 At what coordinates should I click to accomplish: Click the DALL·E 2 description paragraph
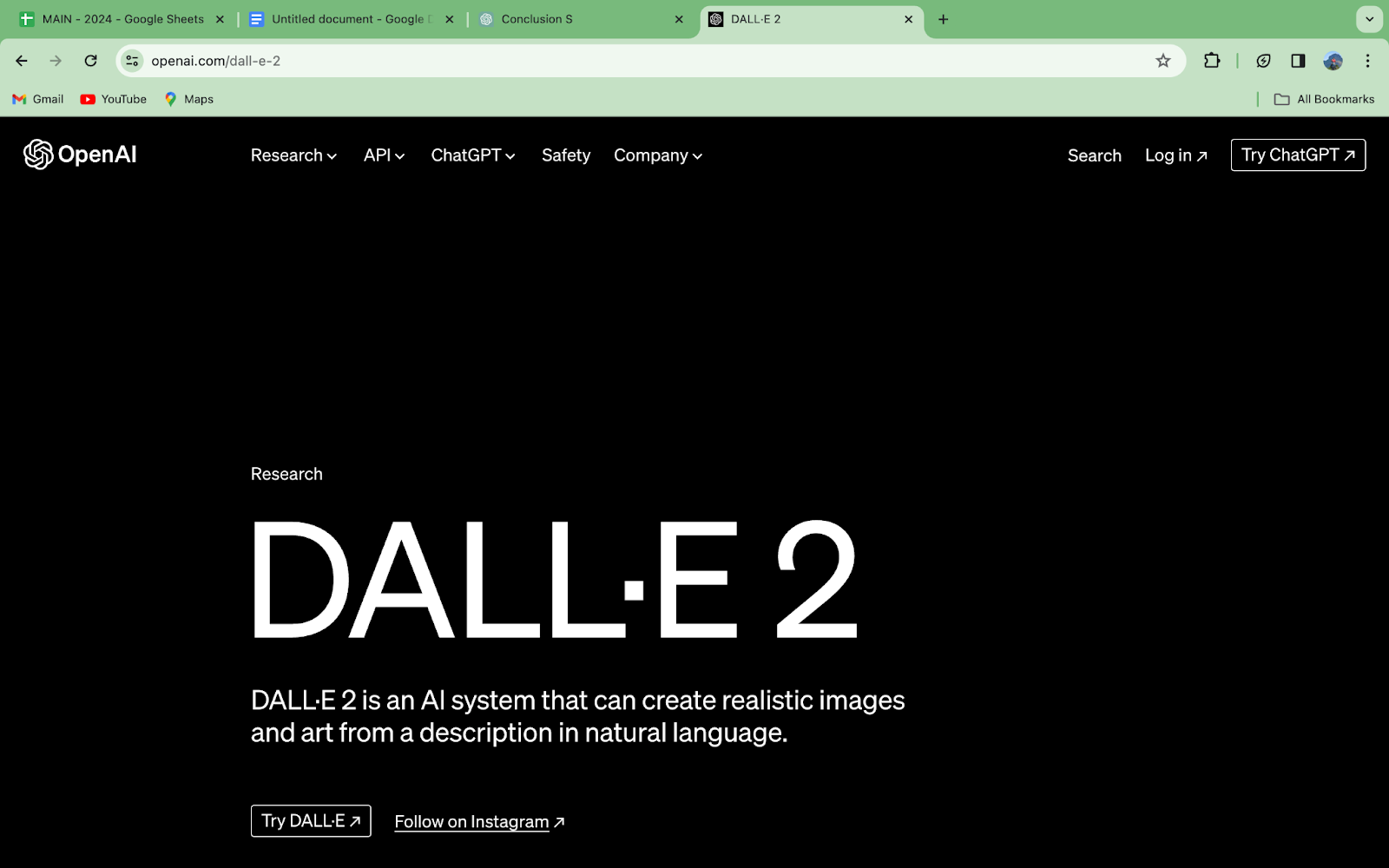tap(577, 716)
